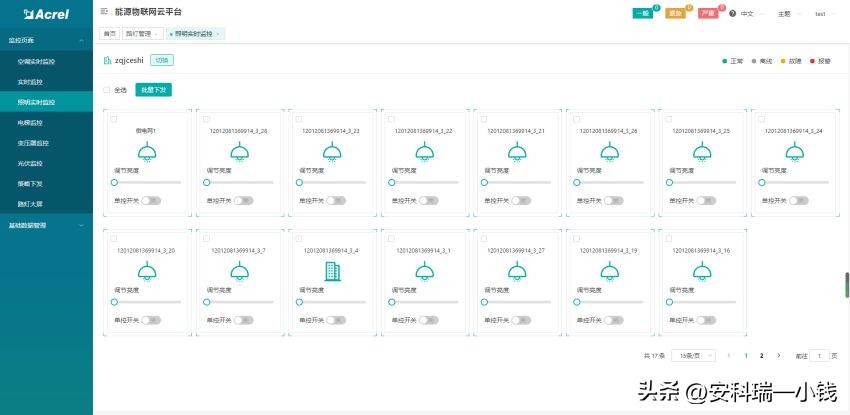This screenshot has height=415, width=850.
Task: Open 电梯监控 in the sidebar menu
Action: click(x=30, y=122)
